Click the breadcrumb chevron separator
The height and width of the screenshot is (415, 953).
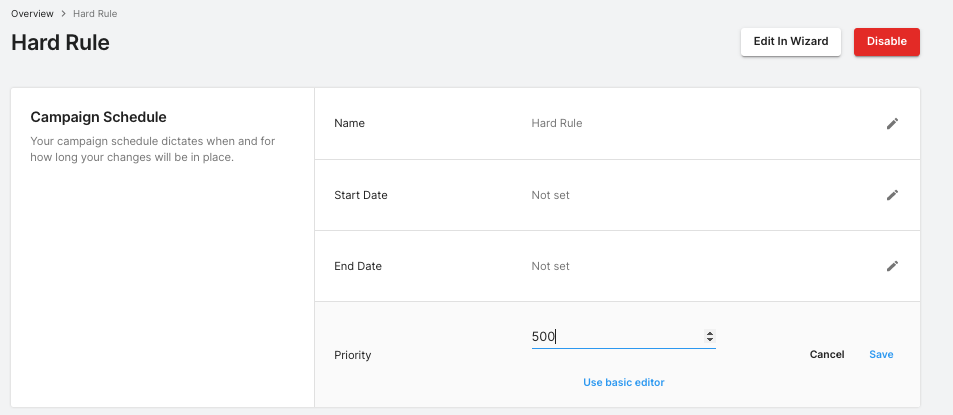(63, 14)
